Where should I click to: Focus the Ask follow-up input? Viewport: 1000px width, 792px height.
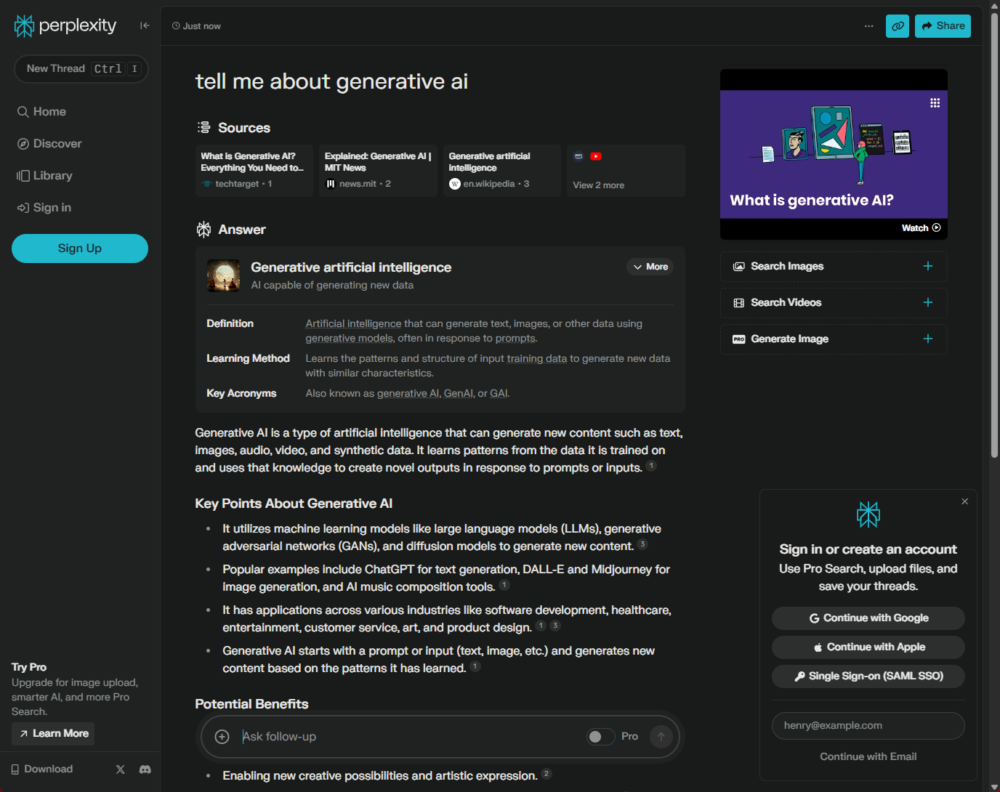[x=408, y=737]
